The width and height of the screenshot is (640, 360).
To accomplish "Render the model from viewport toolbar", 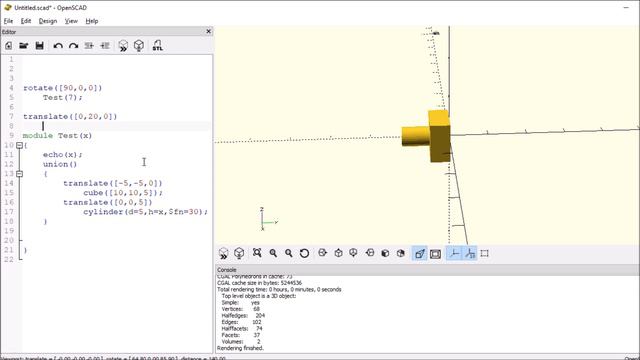I will 239,253.
